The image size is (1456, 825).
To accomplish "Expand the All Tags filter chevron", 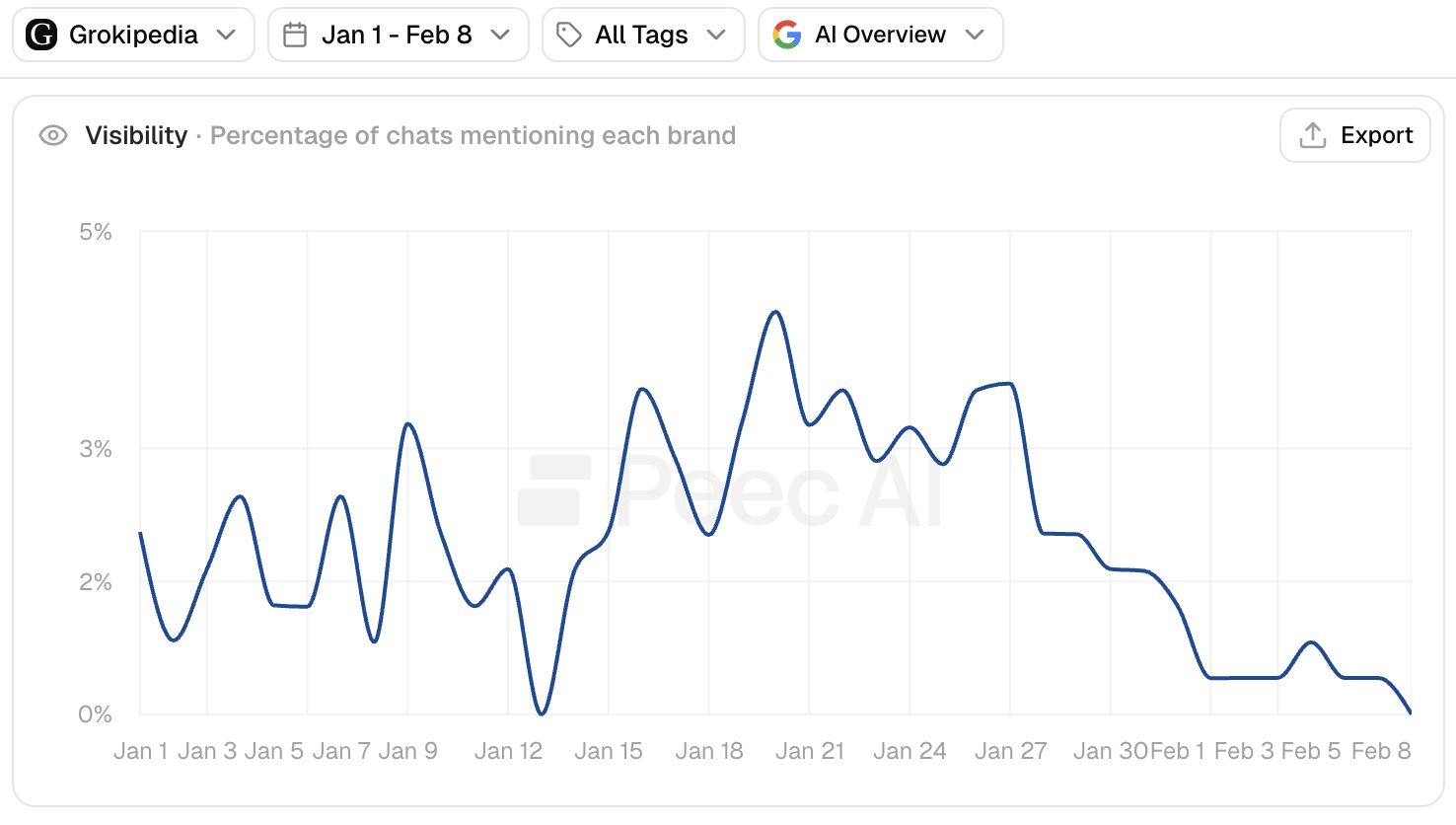I will pos(716,36).
